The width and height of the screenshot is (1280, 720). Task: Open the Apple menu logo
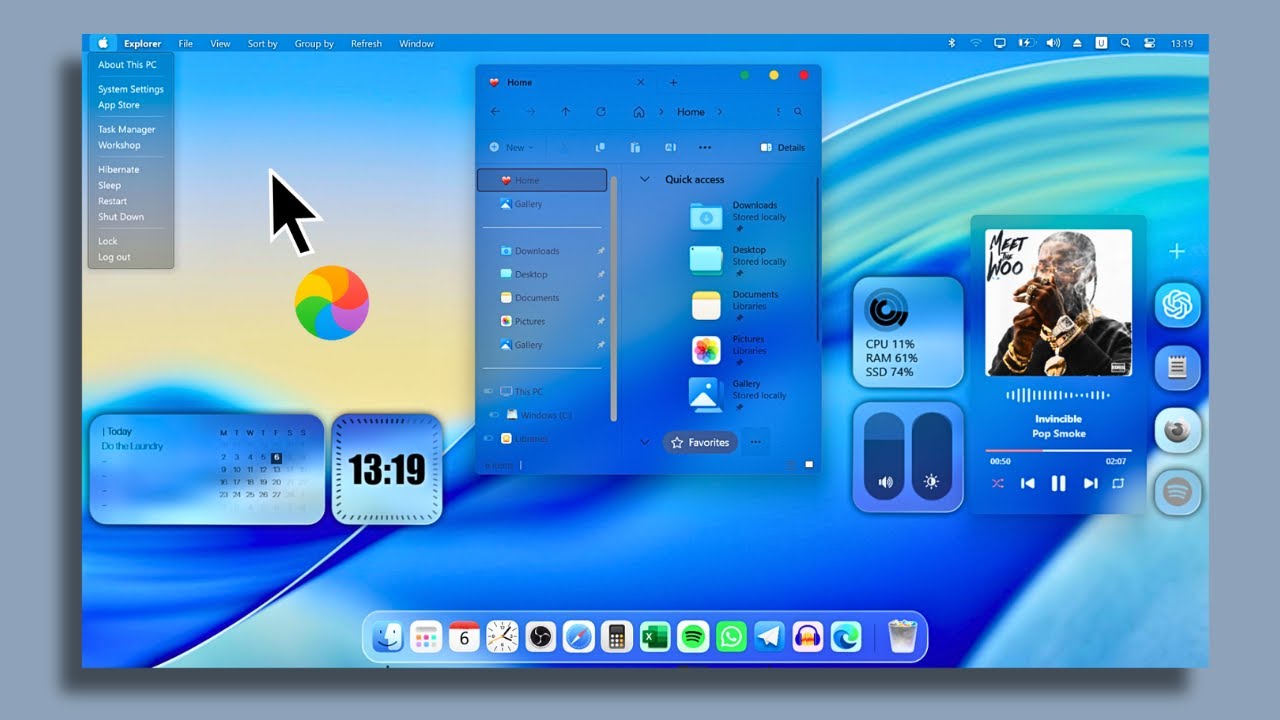(x=103, y=43)
